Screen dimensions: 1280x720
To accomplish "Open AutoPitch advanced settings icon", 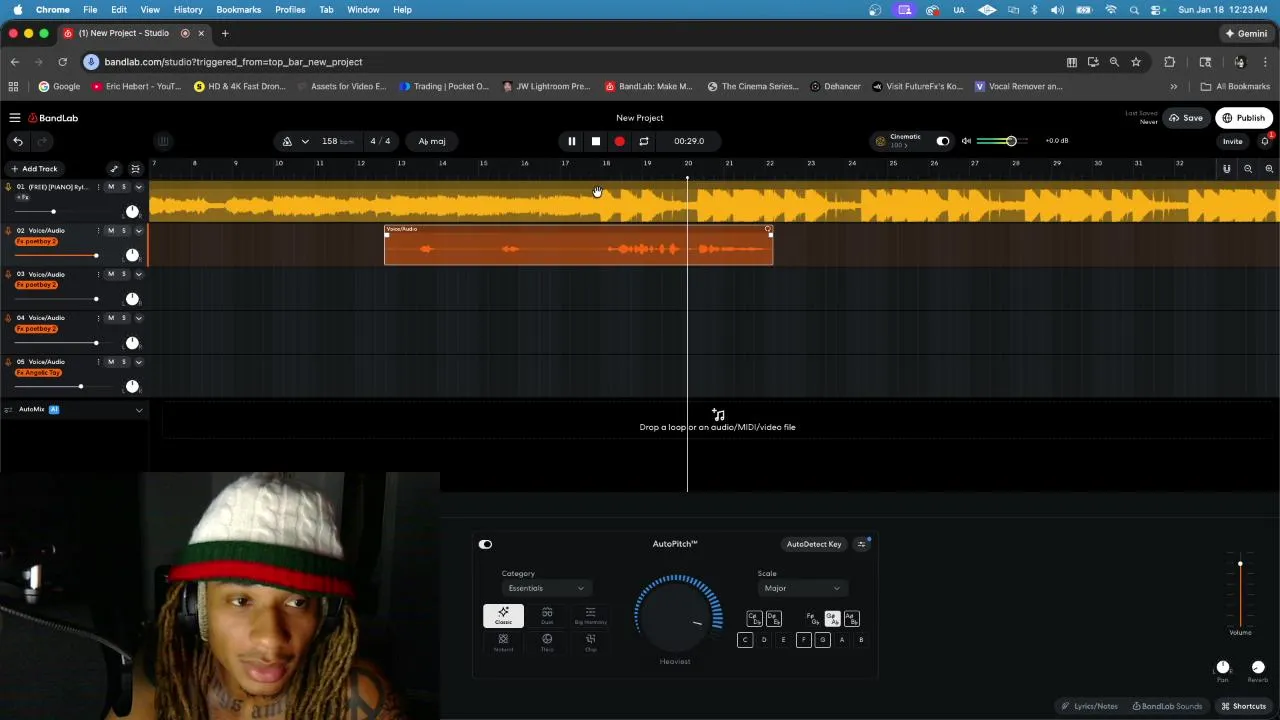I will (x=862, y=544).
